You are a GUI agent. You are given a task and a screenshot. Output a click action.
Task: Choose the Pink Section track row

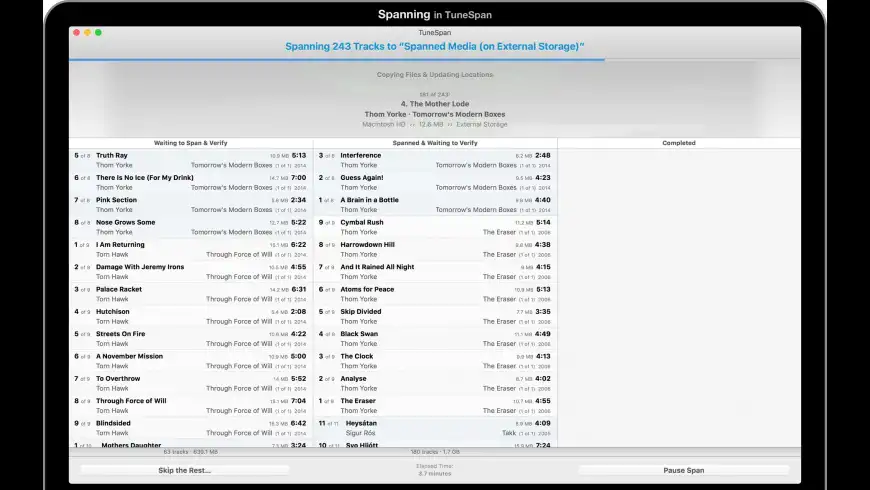point(190,204)
